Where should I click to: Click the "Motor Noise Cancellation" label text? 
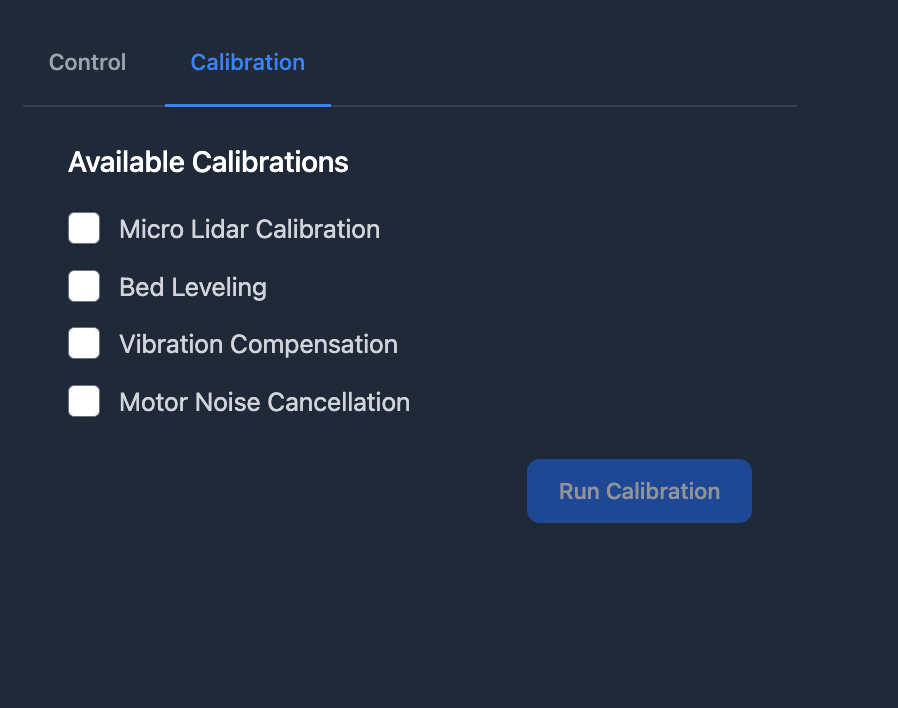click(x=264, y=402)
